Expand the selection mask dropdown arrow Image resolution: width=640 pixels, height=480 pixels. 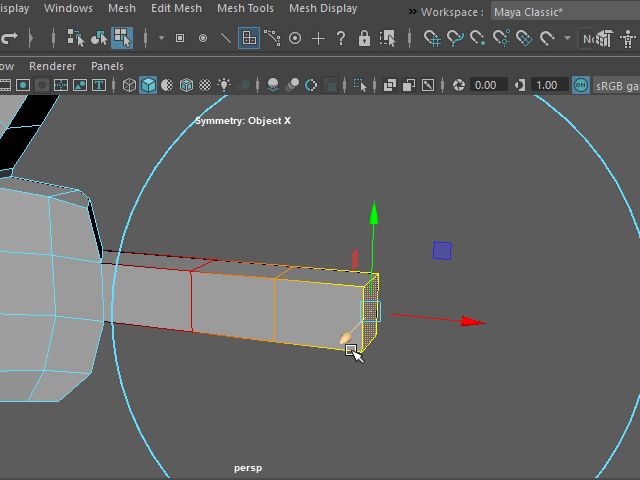click(x=160, y=38)
